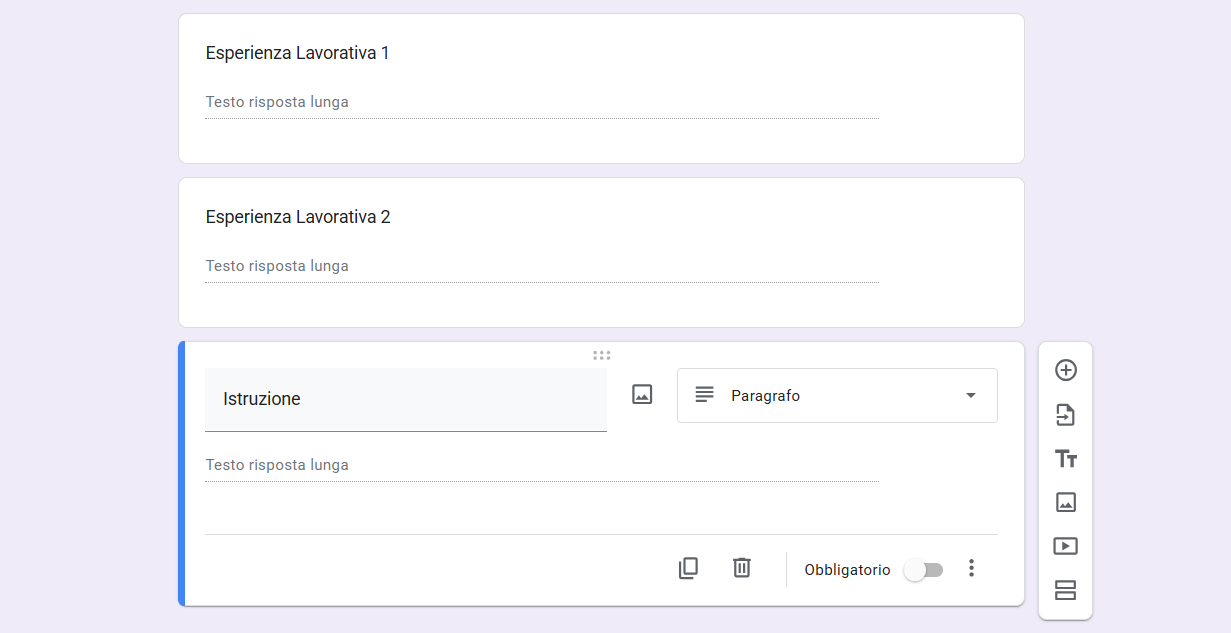
Task: Open the three-dot options menu of the question
Action: click(971, 567)
